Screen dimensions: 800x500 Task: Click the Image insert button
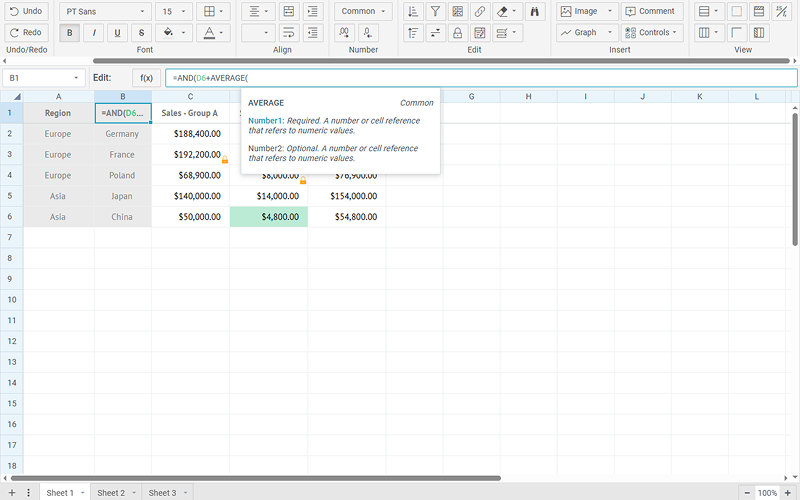pyautogui.click(x=587, y=11)
